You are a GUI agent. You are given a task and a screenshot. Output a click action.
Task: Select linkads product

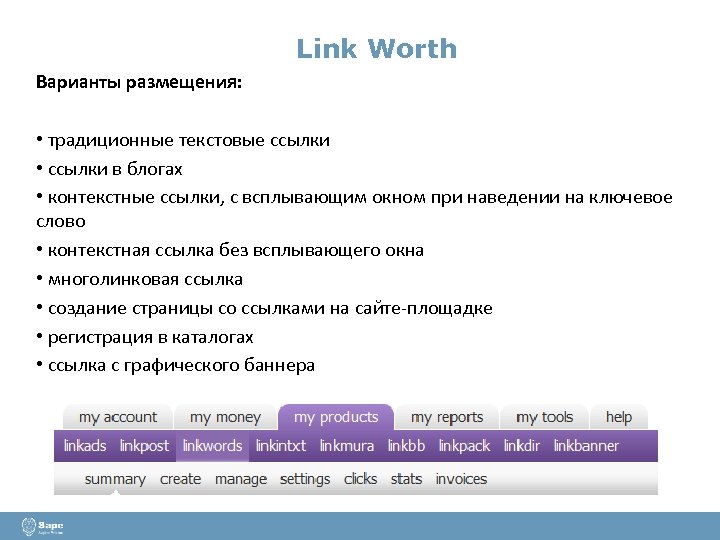85,446
